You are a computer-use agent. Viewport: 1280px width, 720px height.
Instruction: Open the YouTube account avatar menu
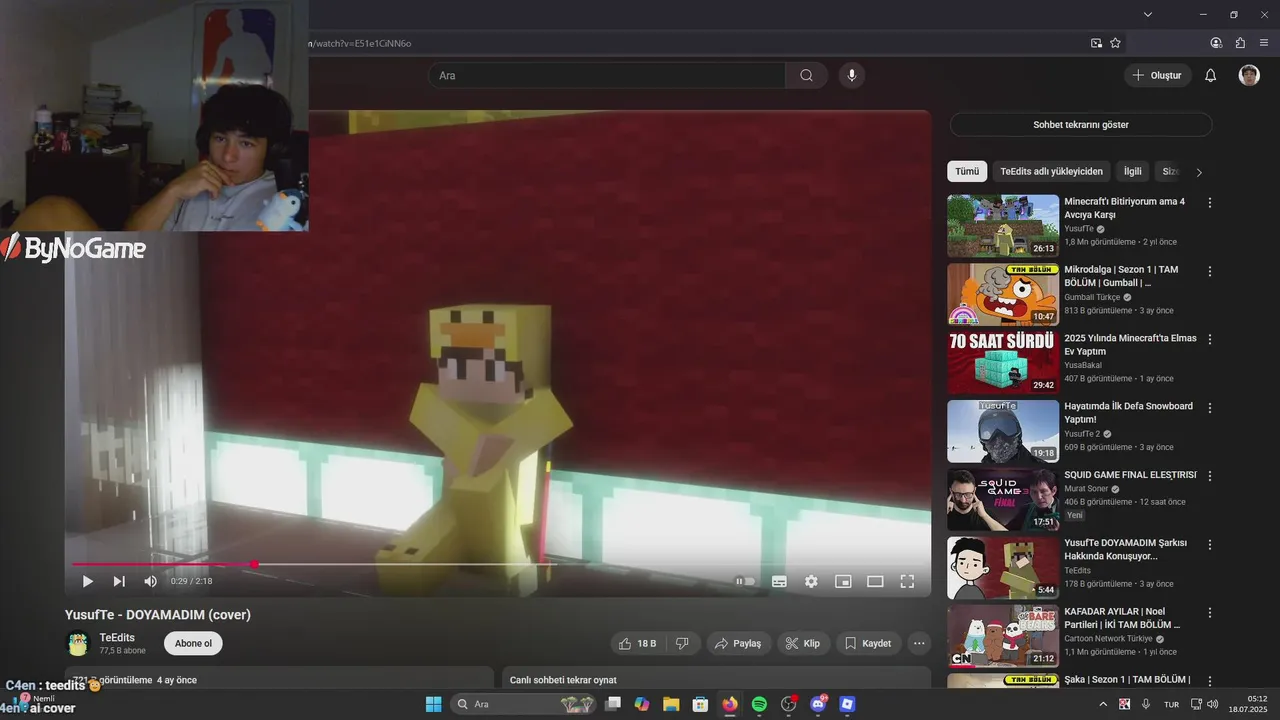click(x=1249, y=75)
